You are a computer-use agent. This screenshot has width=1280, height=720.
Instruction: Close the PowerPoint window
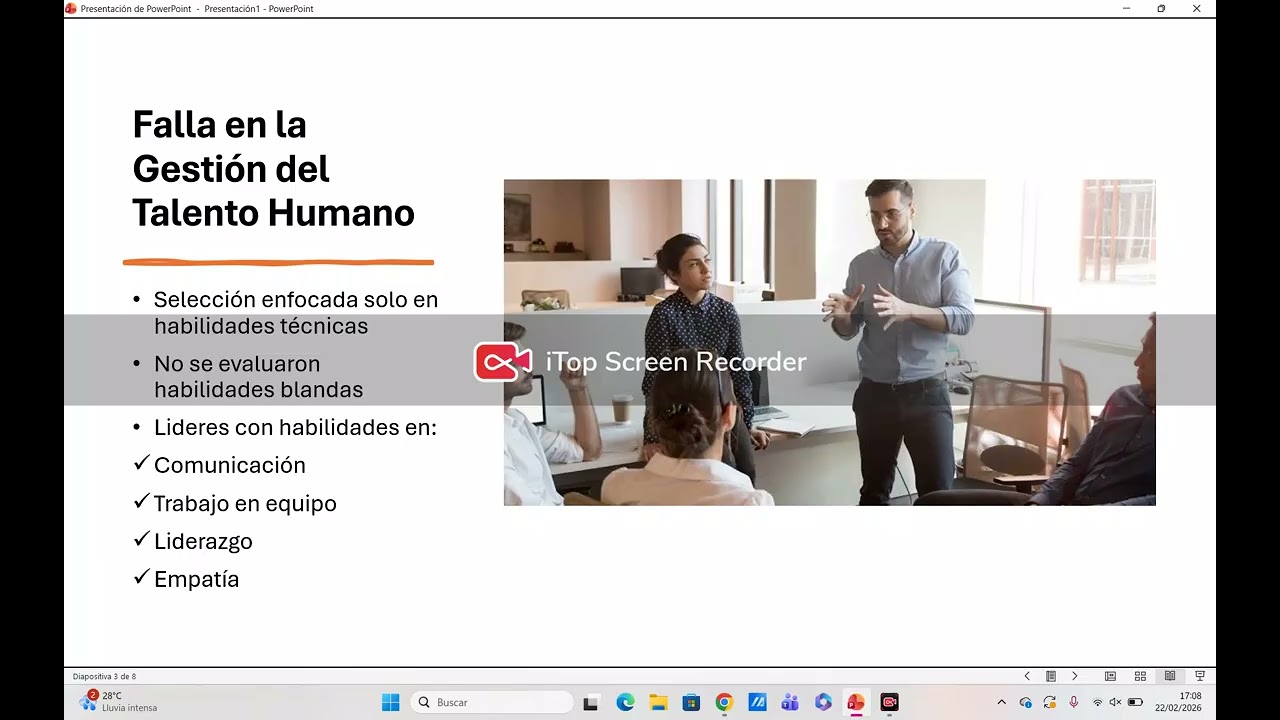(x=1196, y=8)
